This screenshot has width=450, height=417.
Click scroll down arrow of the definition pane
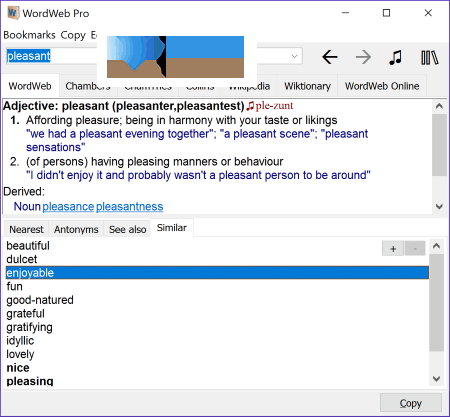pos(439,206)
